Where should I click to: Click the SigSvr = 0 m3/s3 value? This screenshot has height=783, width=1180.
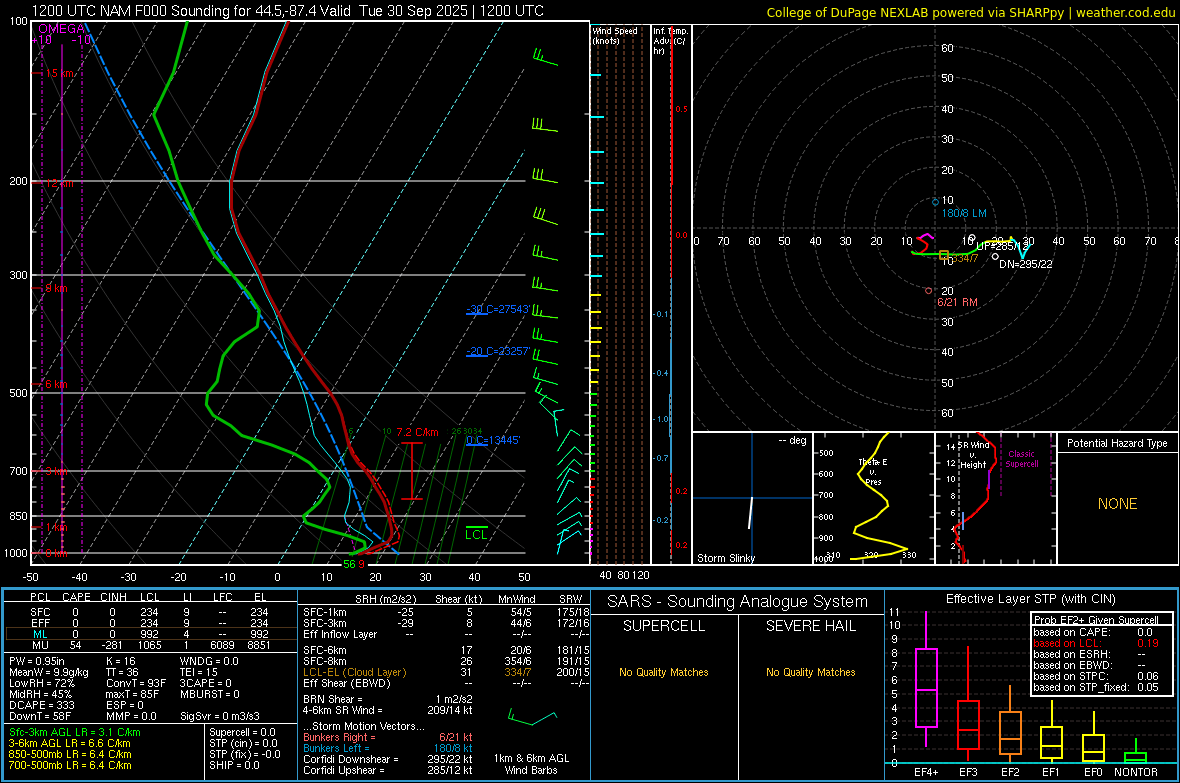(x=220, y=716)
